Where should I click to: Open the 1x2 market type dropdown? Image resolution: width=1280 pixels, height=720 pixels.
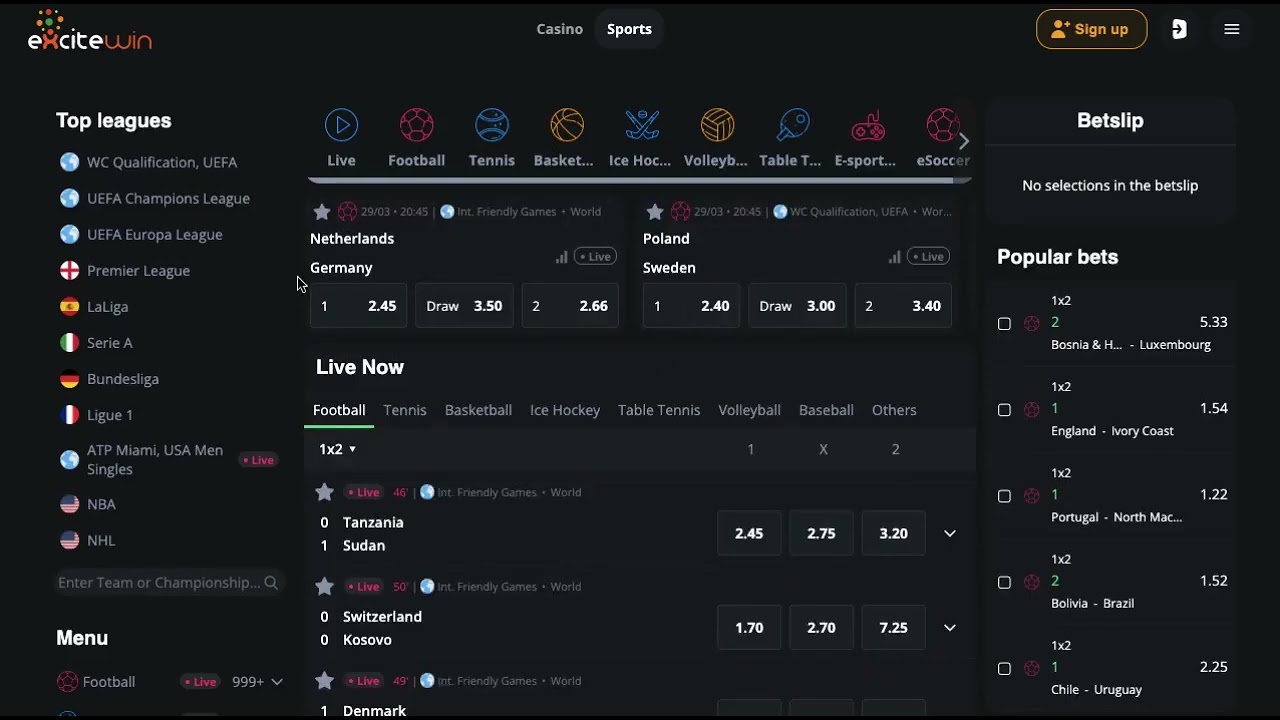click(338, 449)
